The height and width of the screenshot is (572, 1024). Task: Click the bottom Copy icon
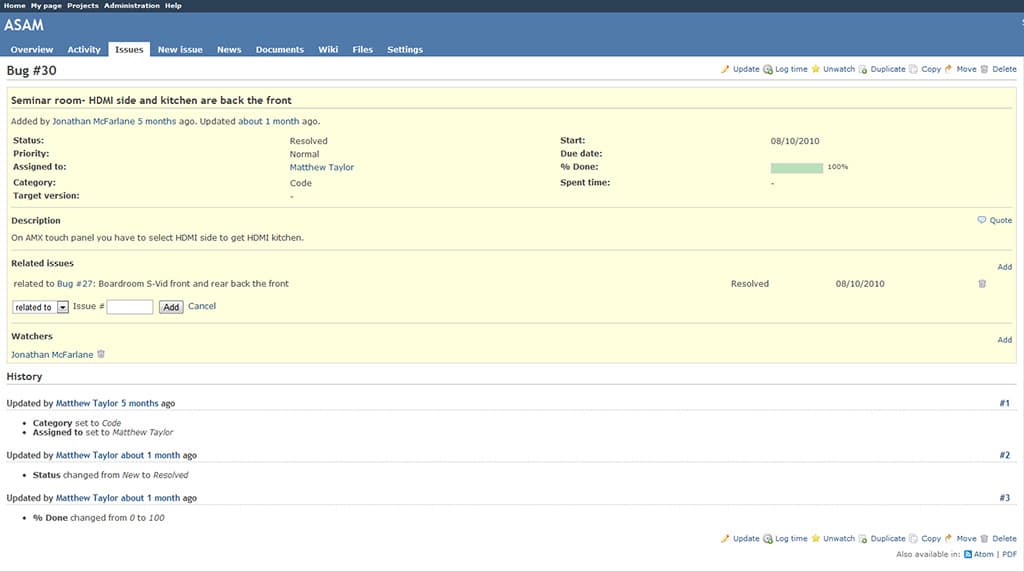(914, 539)
